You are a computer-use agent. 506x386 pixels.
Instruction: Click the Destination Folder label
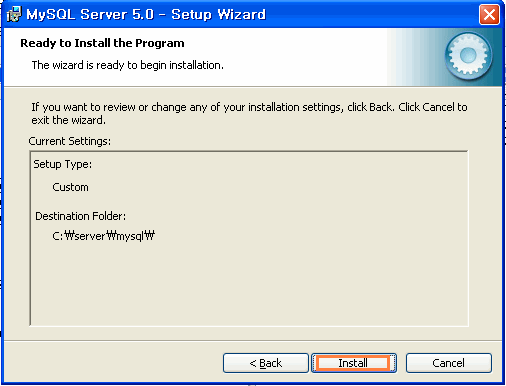[x=81, y=216]
